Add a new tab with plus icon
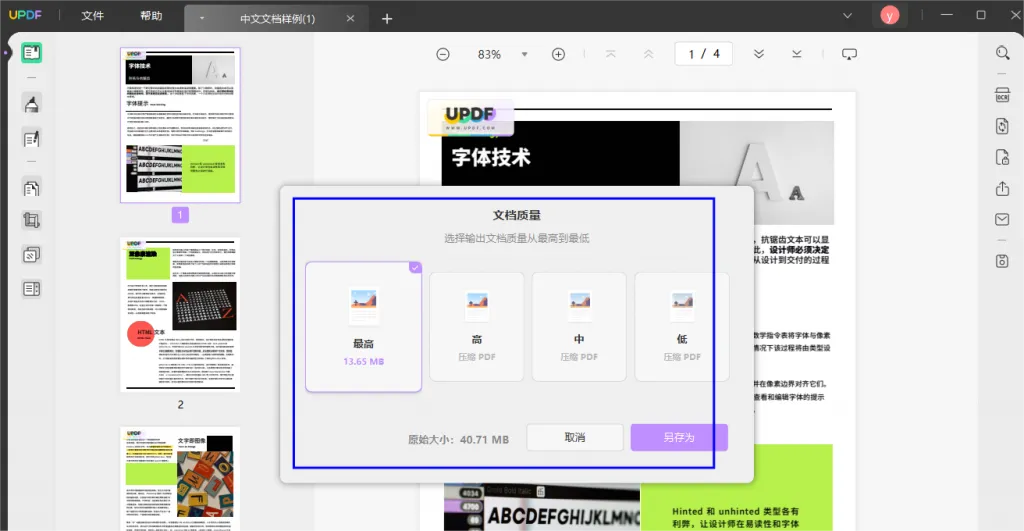The image size is (1024, 531). [387, 18]
